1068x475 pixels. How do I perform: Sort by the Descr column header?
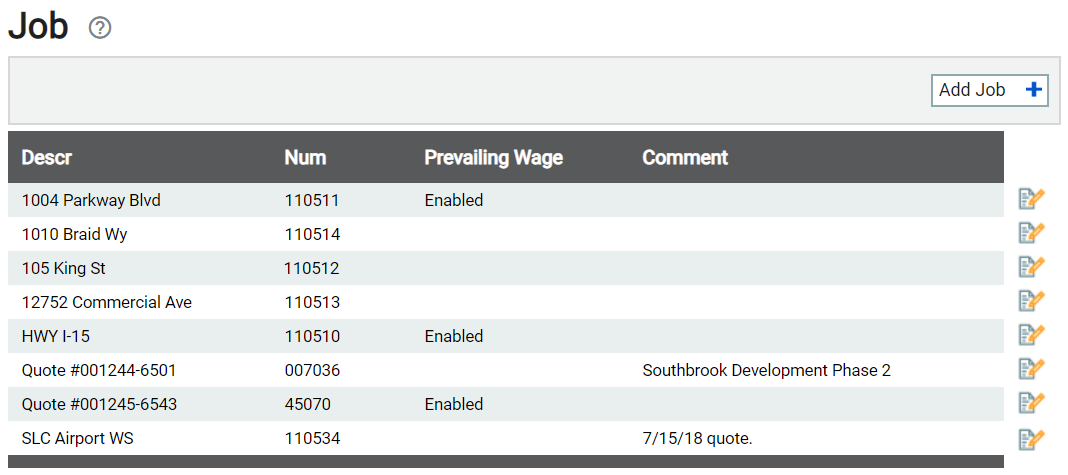click(x=47, y=158)
